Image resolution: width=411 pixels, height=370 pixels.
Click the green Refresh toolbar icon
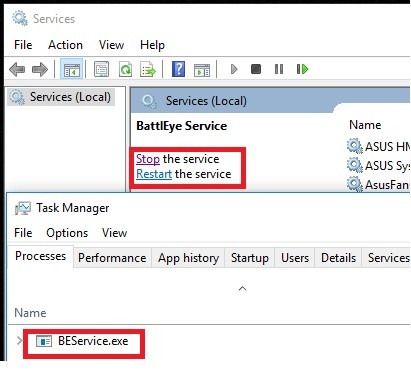coord(125,69)
